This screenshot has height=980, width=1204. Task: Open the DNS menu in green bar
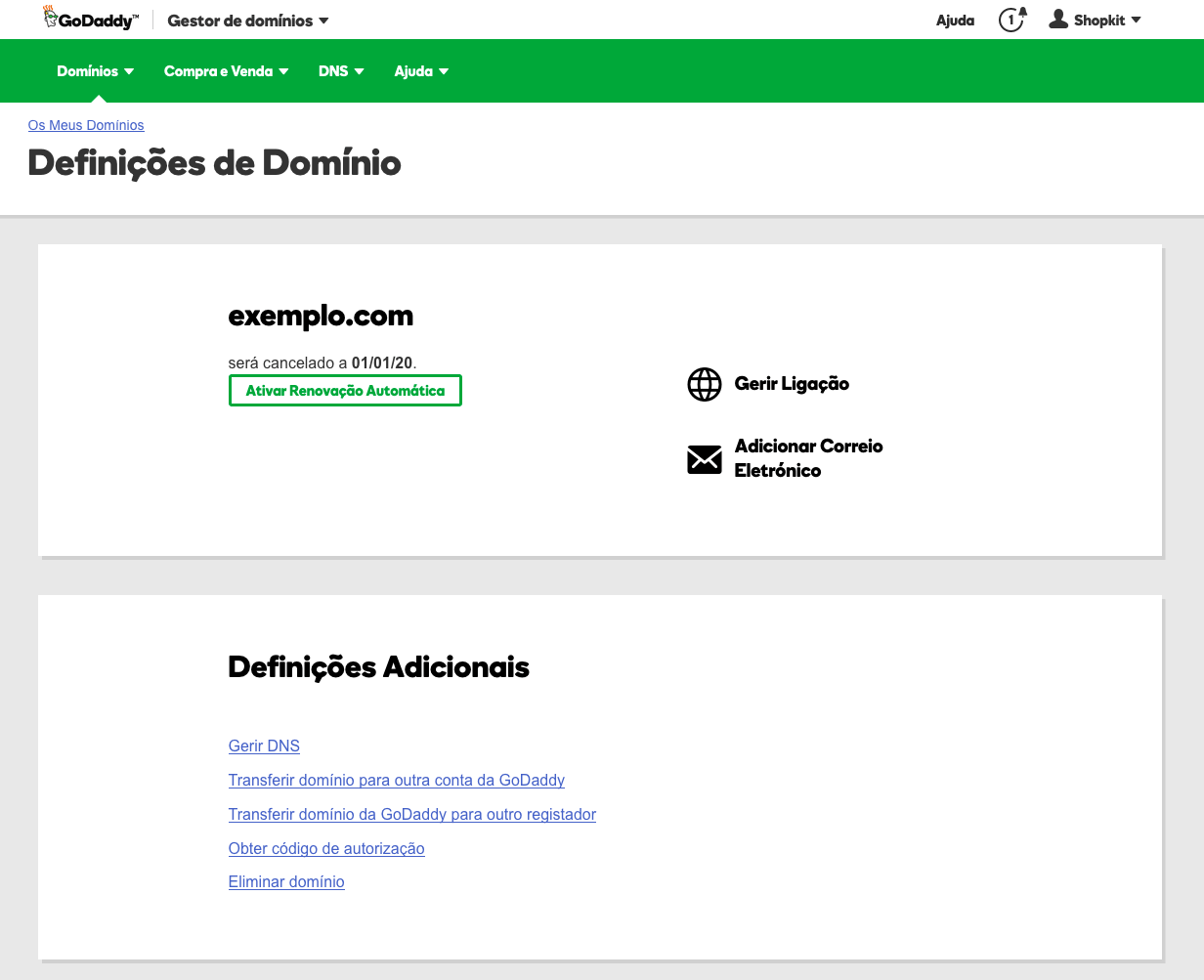(341, 71)
